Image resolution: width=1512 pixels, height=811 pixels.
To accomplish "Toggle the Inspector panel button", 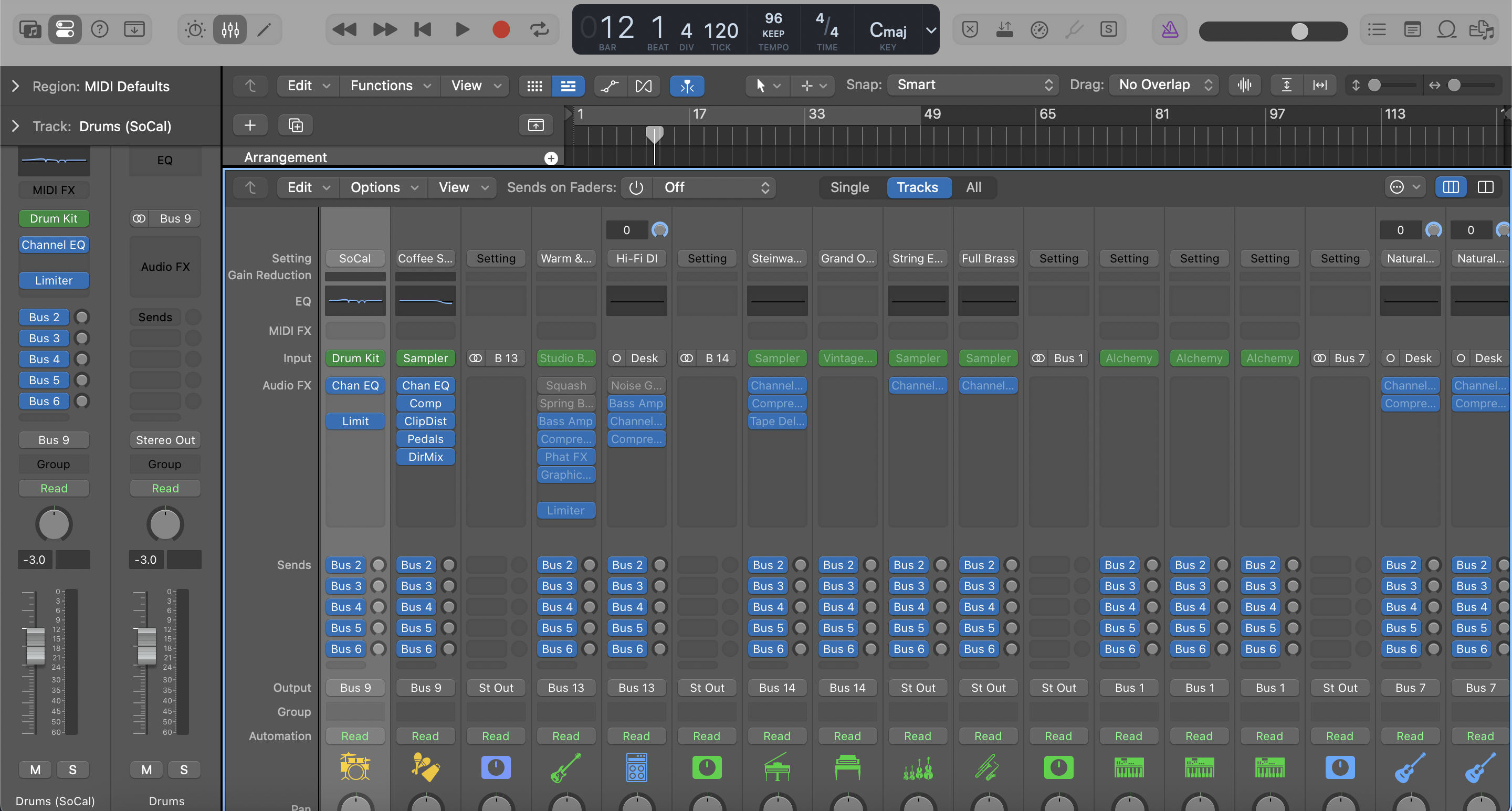I will coord(65,29).
